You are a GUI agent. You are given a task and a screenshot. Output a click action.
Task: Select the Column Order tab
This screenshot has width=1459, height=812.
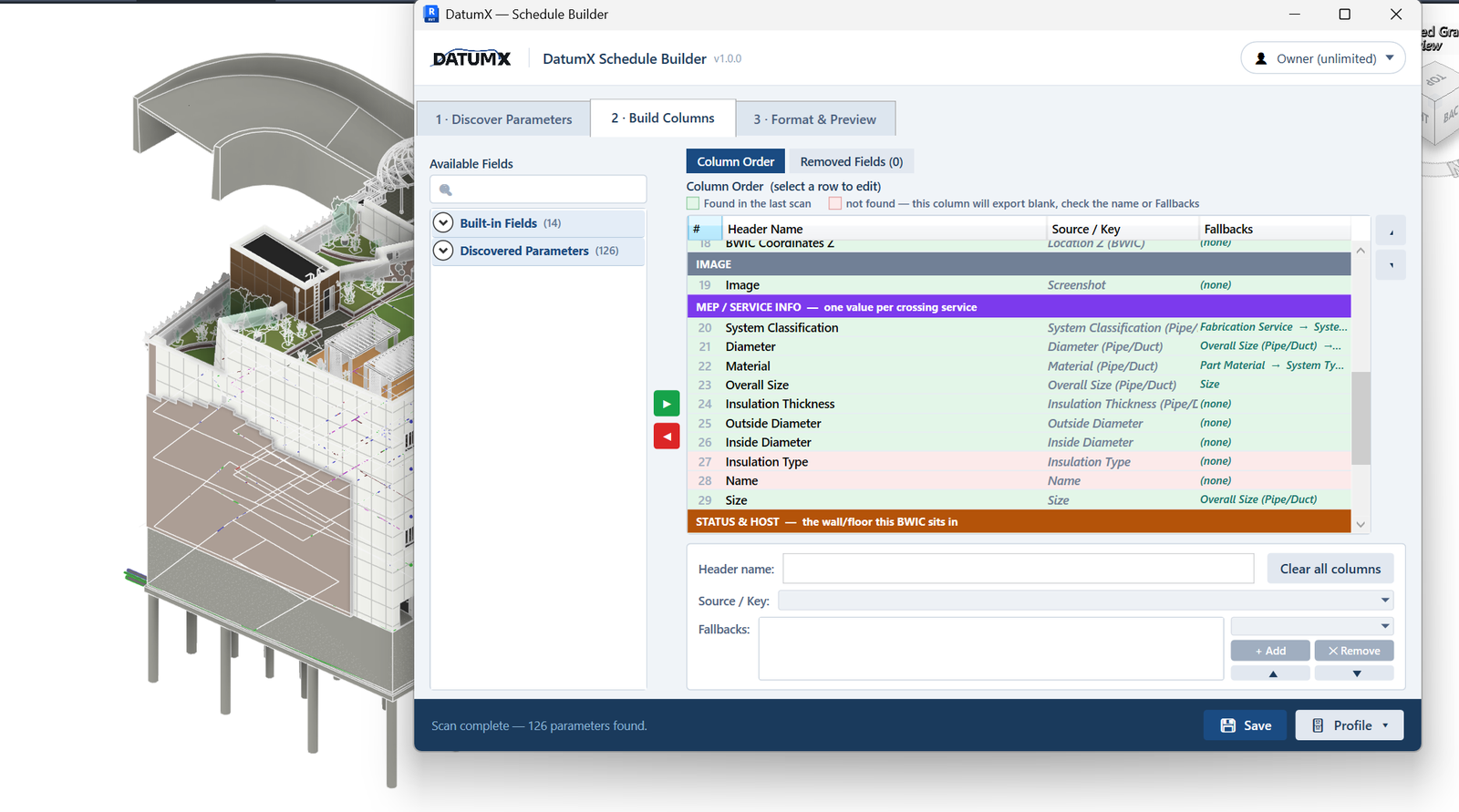736,161
